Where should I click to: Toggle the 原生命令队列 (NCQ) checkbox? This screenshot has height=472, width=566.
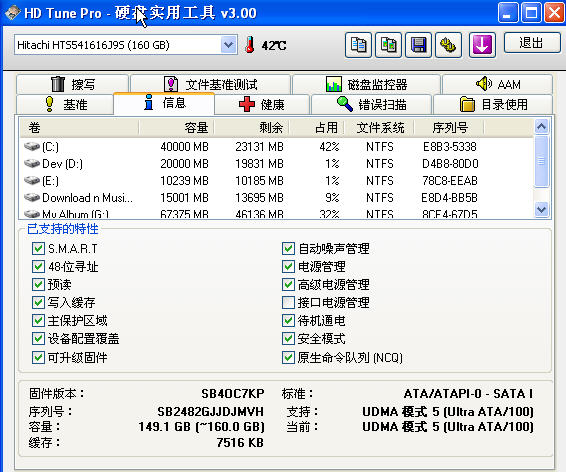[x=288, y=357]
